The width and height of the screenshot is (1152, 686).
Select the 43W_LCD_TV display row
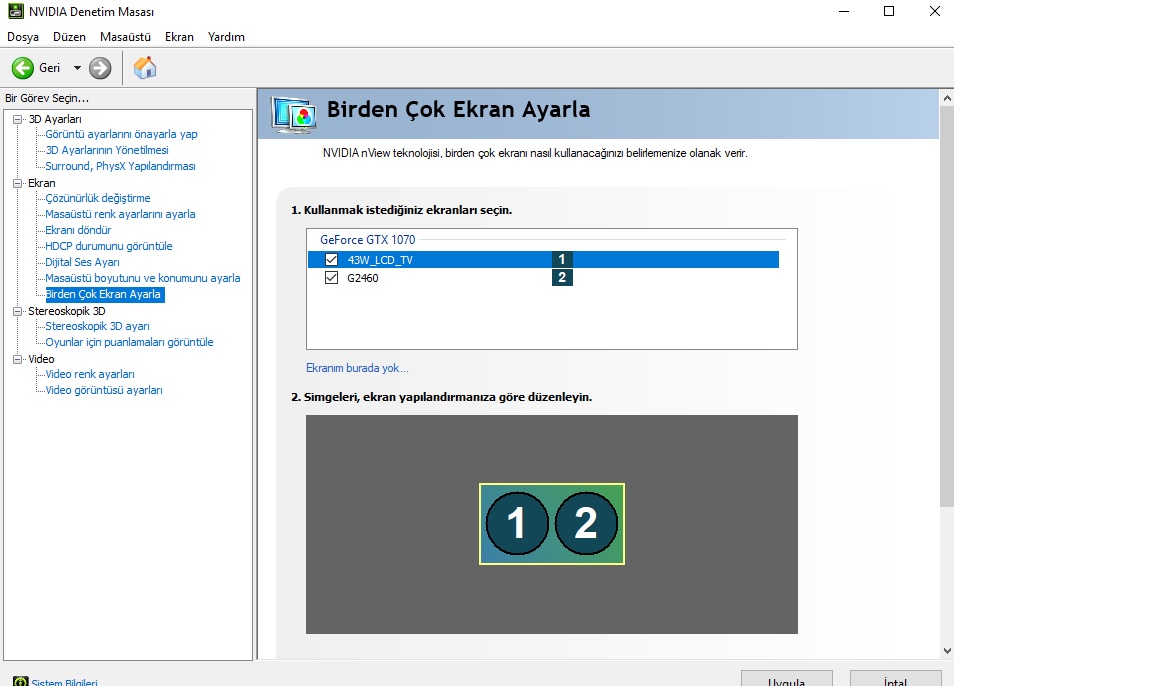(x=544, y=259)
